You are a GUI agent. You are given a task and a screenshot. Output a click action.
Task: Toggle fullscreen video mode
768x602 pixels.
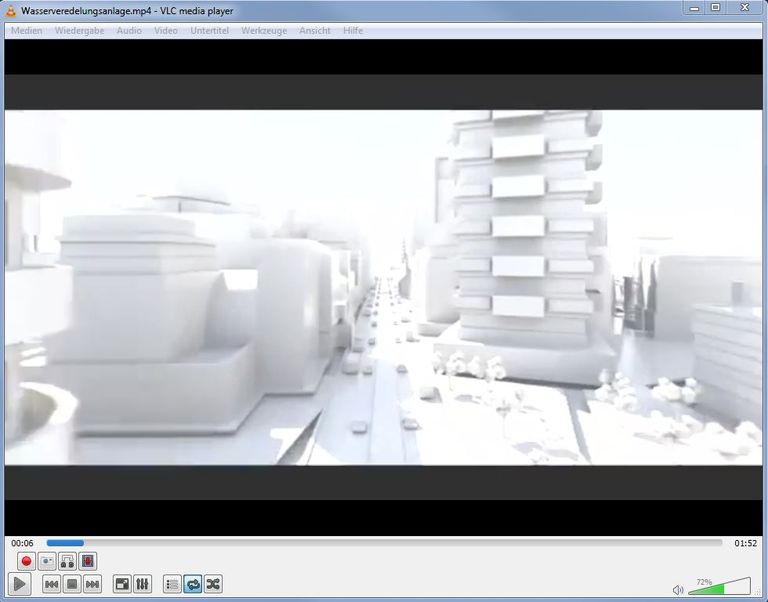(122, 584)
